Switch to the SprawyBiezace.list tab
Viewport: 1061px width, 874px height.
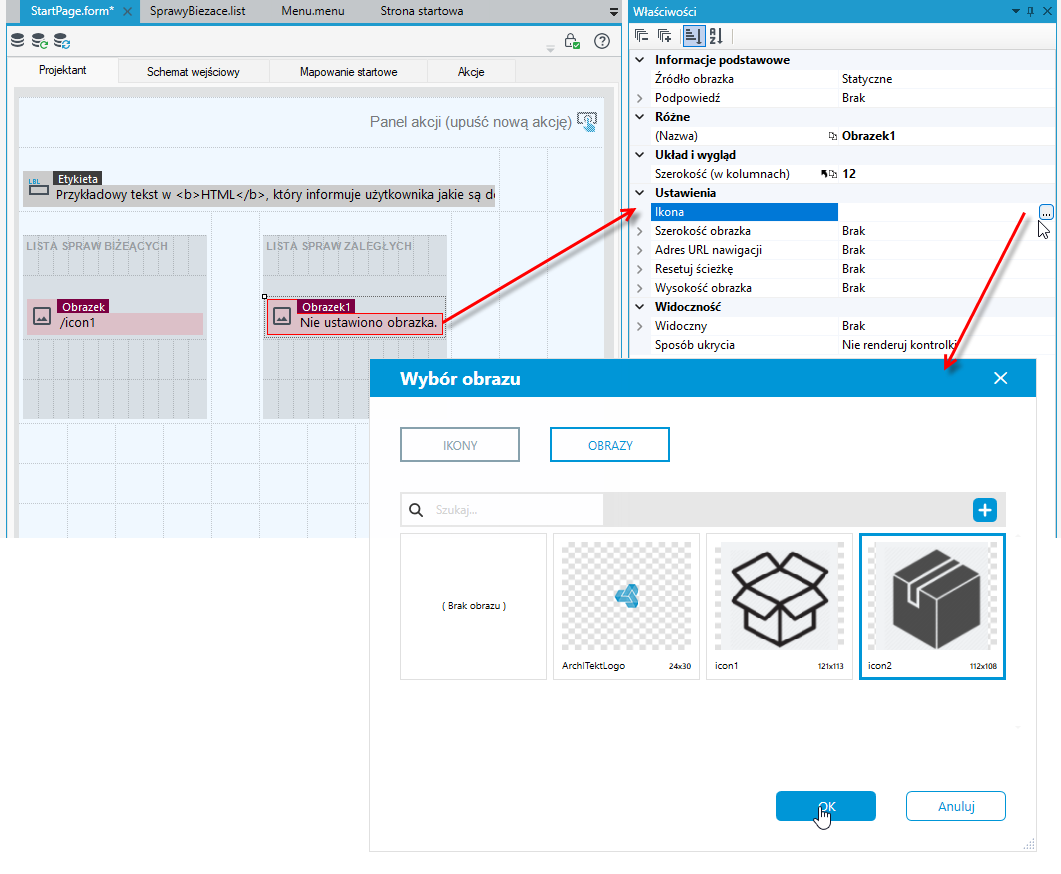tap(198, 12)
